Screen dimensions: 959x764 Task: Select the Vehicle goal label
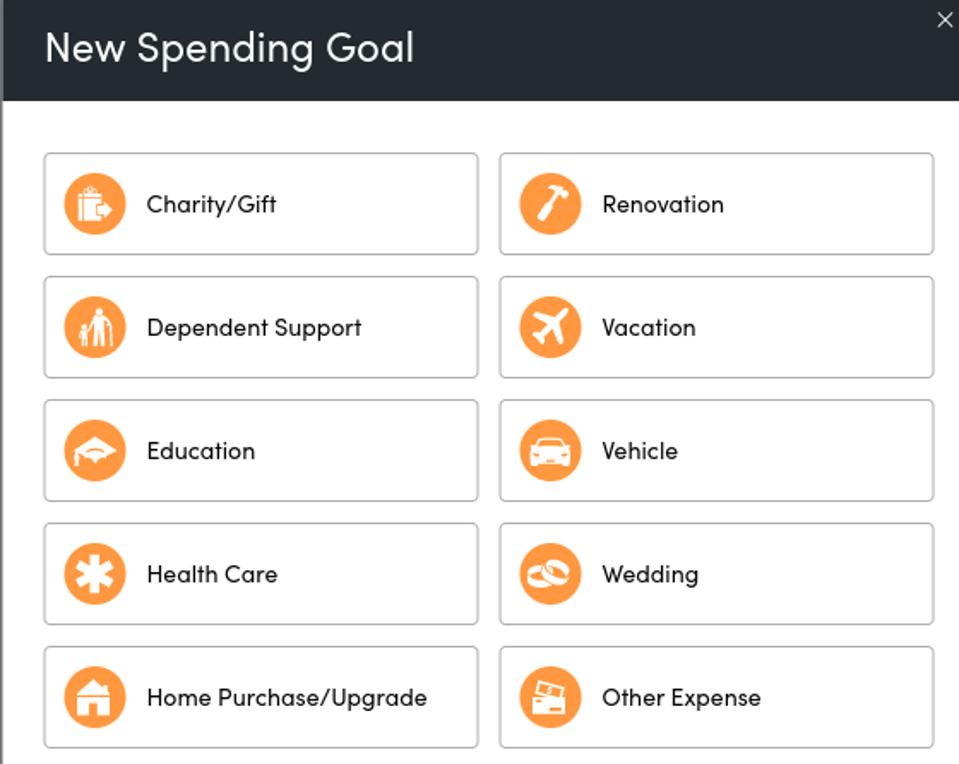click(x=639, y=451)
